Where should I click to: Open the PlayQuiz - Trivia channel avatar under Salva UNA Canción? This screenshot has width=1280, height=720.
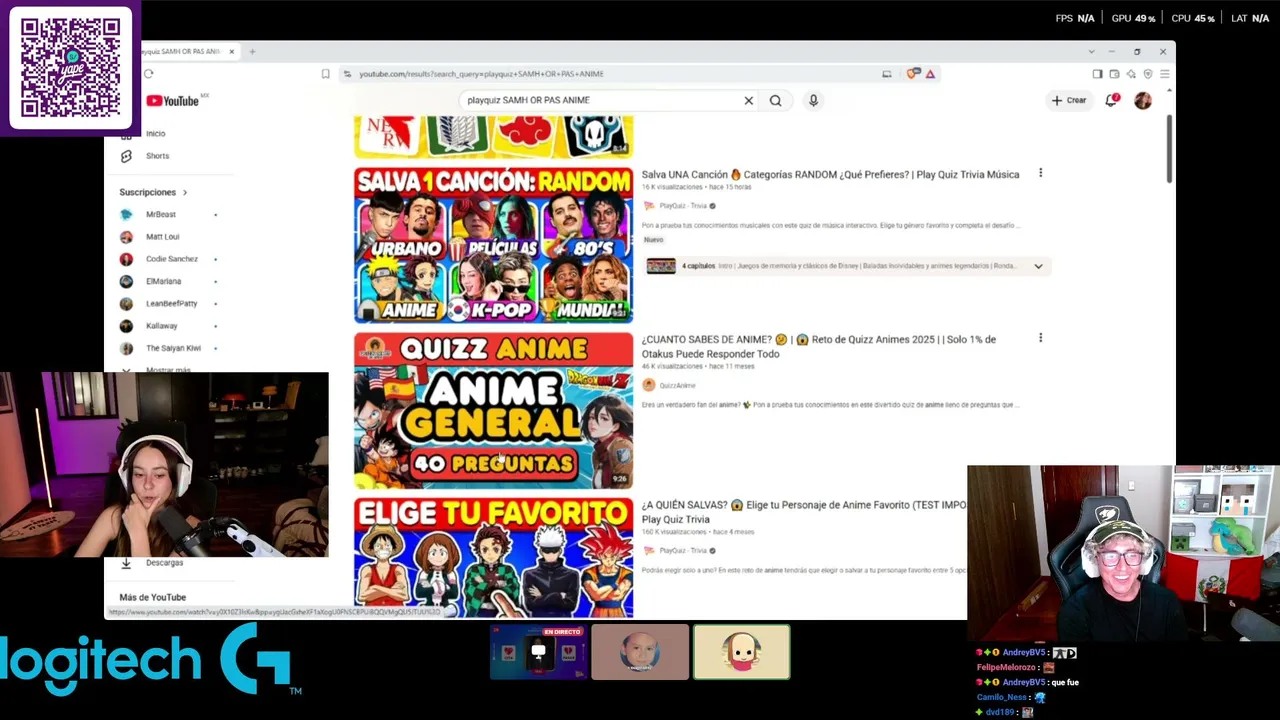pos(649,206)
